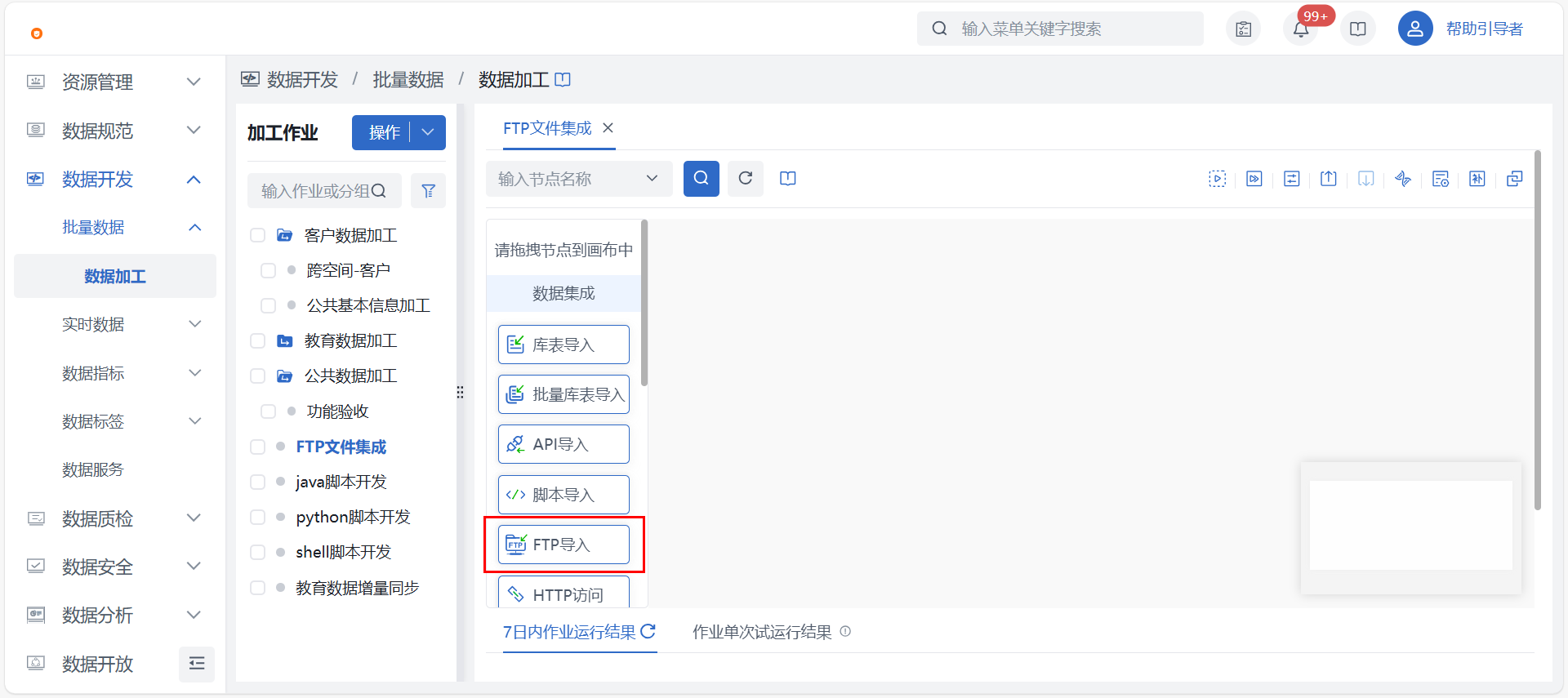Collapse the 数据开发 sidebar menu
This screenshot has height=698, width=1568.
click(114, 180)
